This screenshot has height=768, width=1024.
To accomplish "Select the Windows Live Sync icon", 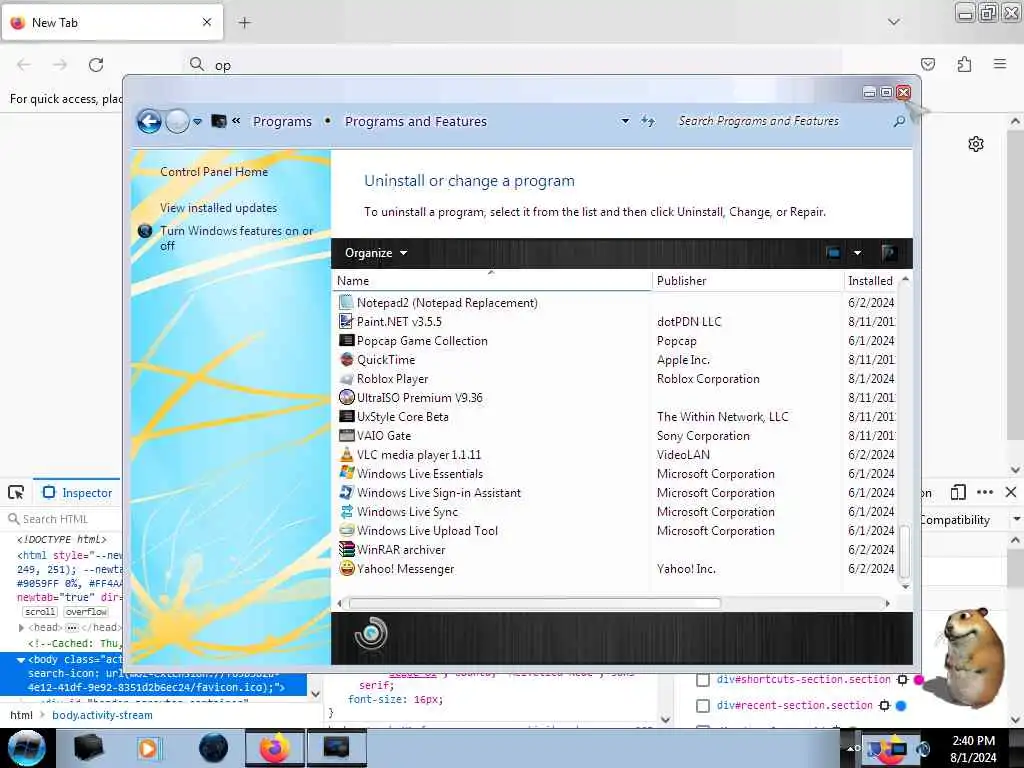I will [346, 511].
